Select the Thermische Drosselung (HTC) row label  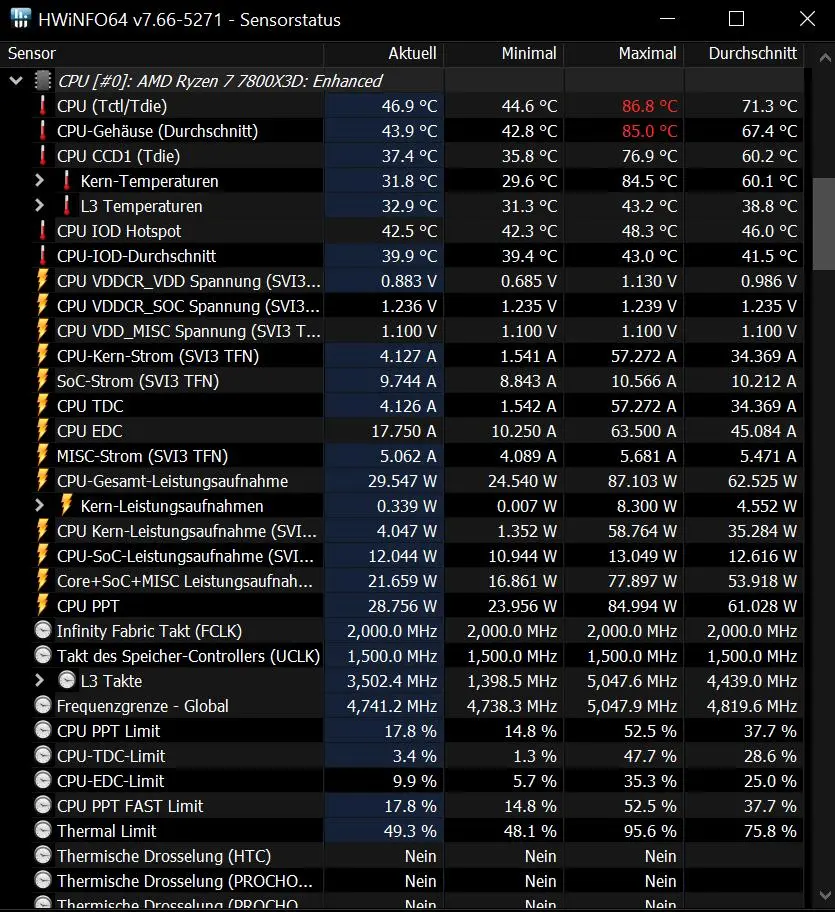(x=164, y=856)
